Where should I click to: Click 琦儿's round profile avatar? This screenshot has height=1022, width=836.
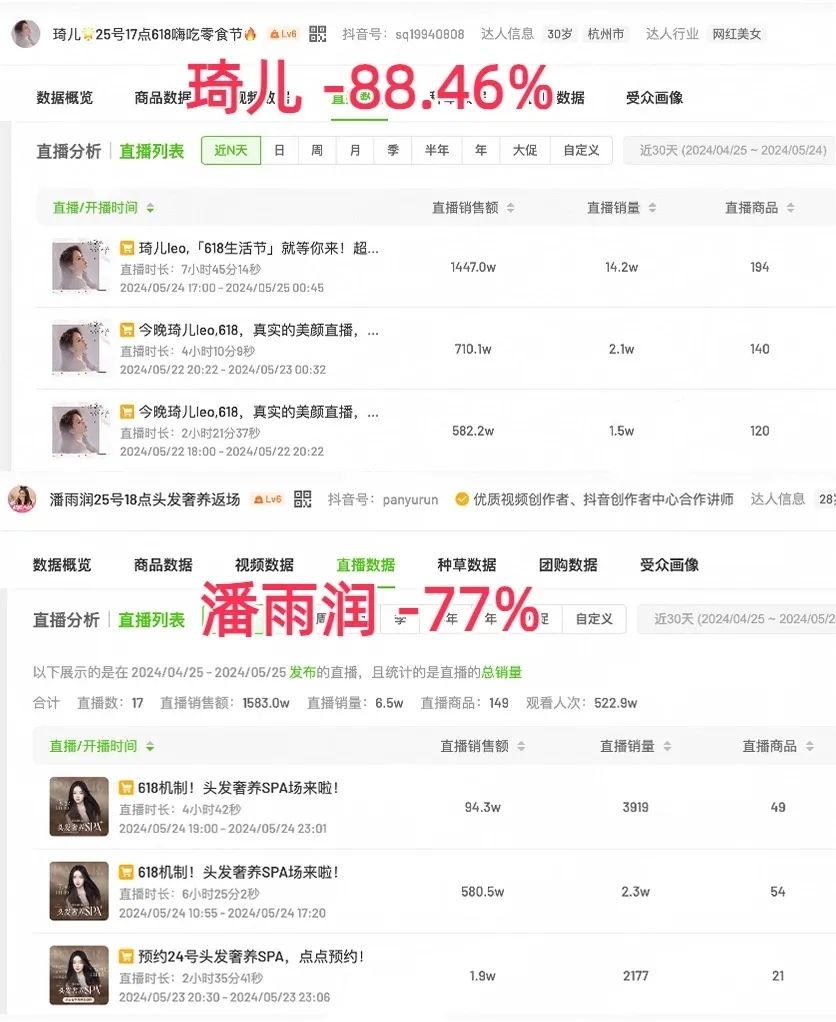(x=26, y=34)
